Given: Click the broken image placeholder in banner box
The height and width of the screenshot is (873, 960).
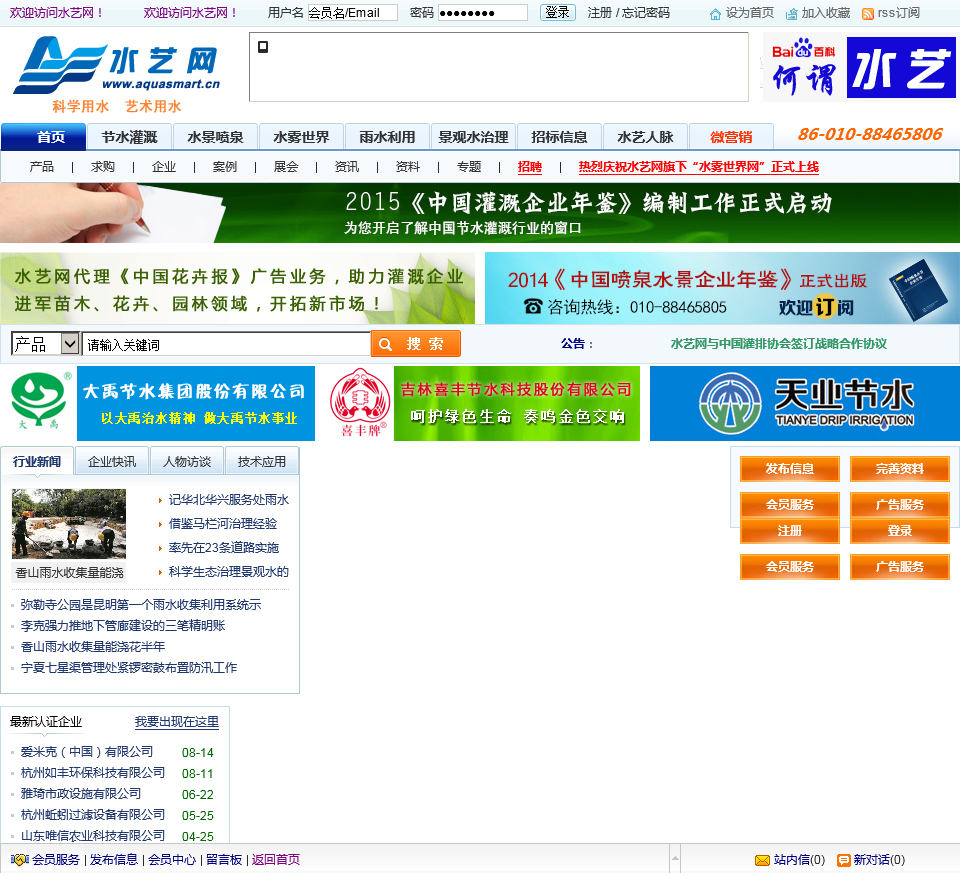Looking at the screenshot, I should [263, 47].
